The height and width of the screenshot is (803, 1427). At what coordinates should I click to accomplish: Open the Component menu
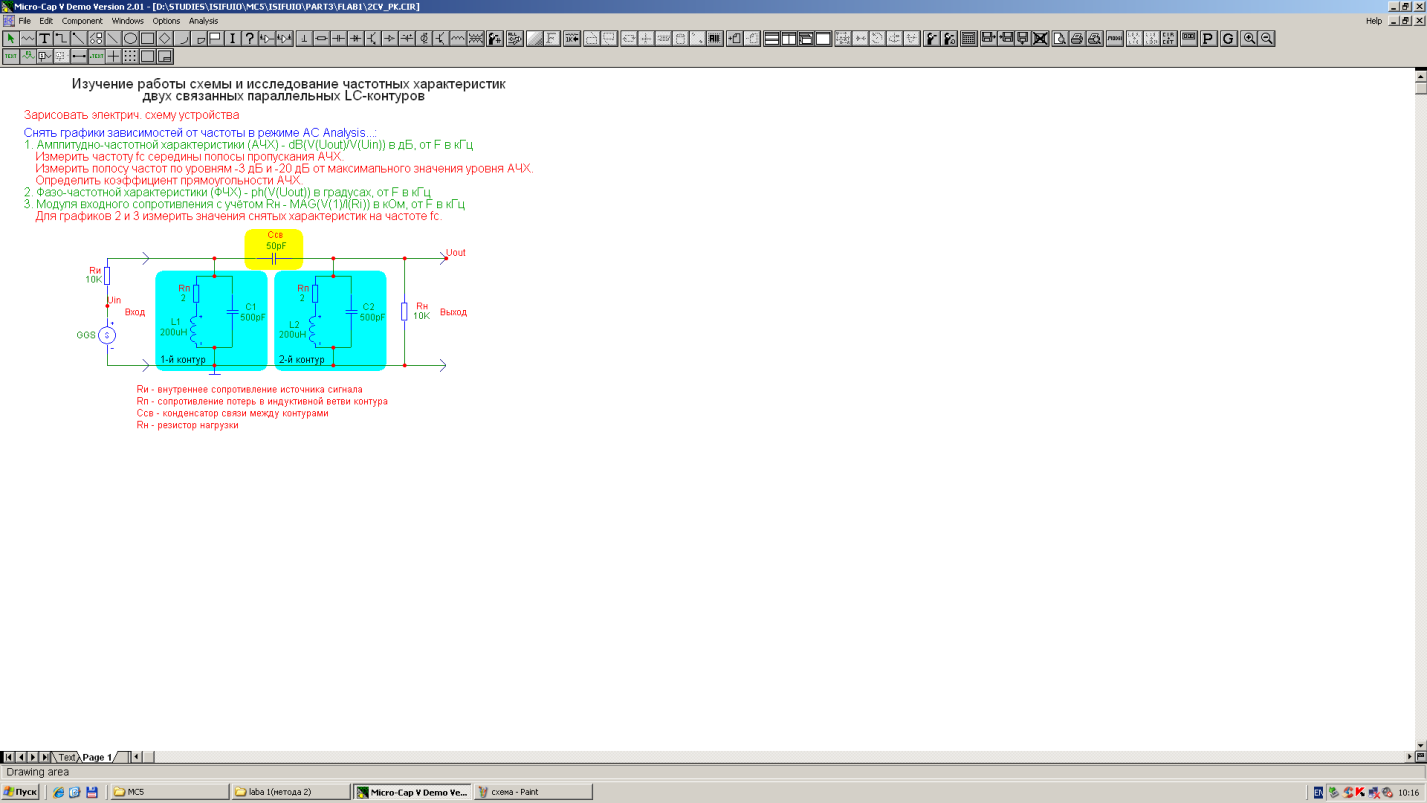click(x=82, y=21)
